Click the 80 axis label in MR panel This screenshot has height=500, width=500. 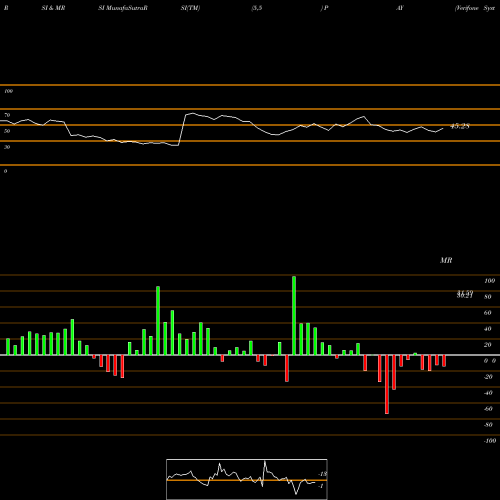[488, 297]
